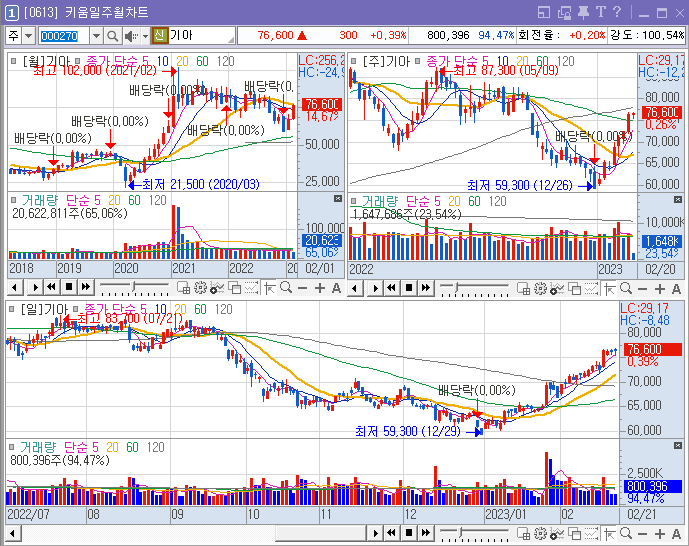Screen dimensions: 689x546
Task: Click the window number 1 badge
Action: click(12, 13)
